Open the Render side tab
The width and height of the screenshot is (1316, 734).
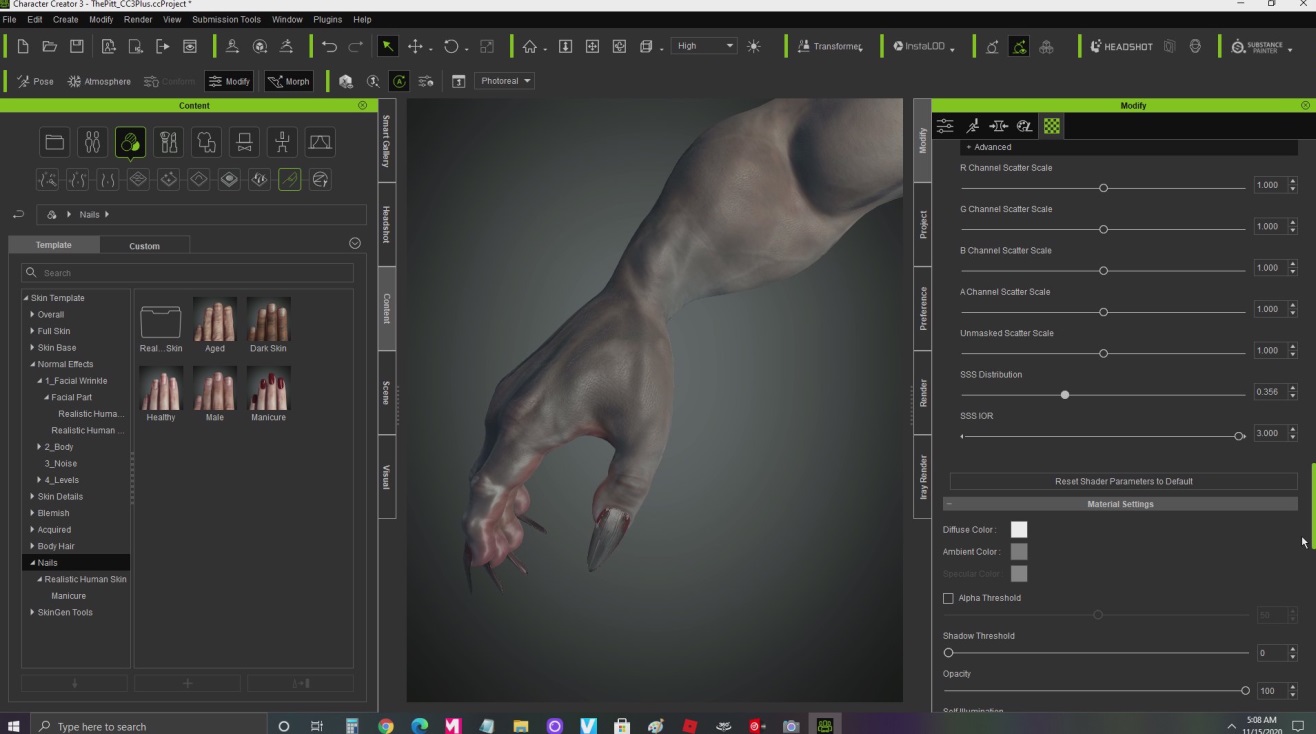[923, 393]
